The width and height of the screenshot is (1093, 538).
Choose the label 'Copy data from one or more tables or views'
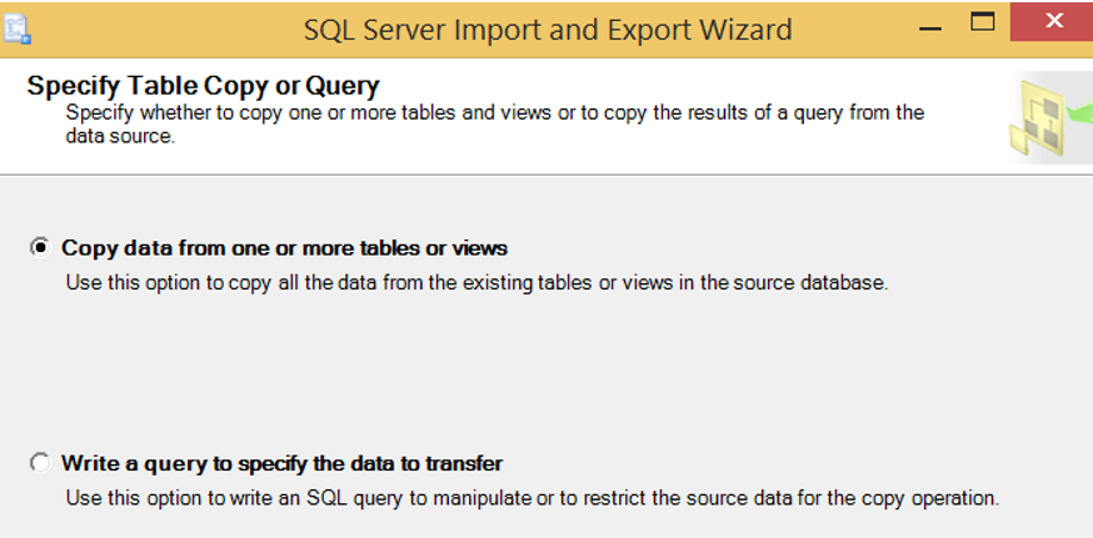coord(284,248)
